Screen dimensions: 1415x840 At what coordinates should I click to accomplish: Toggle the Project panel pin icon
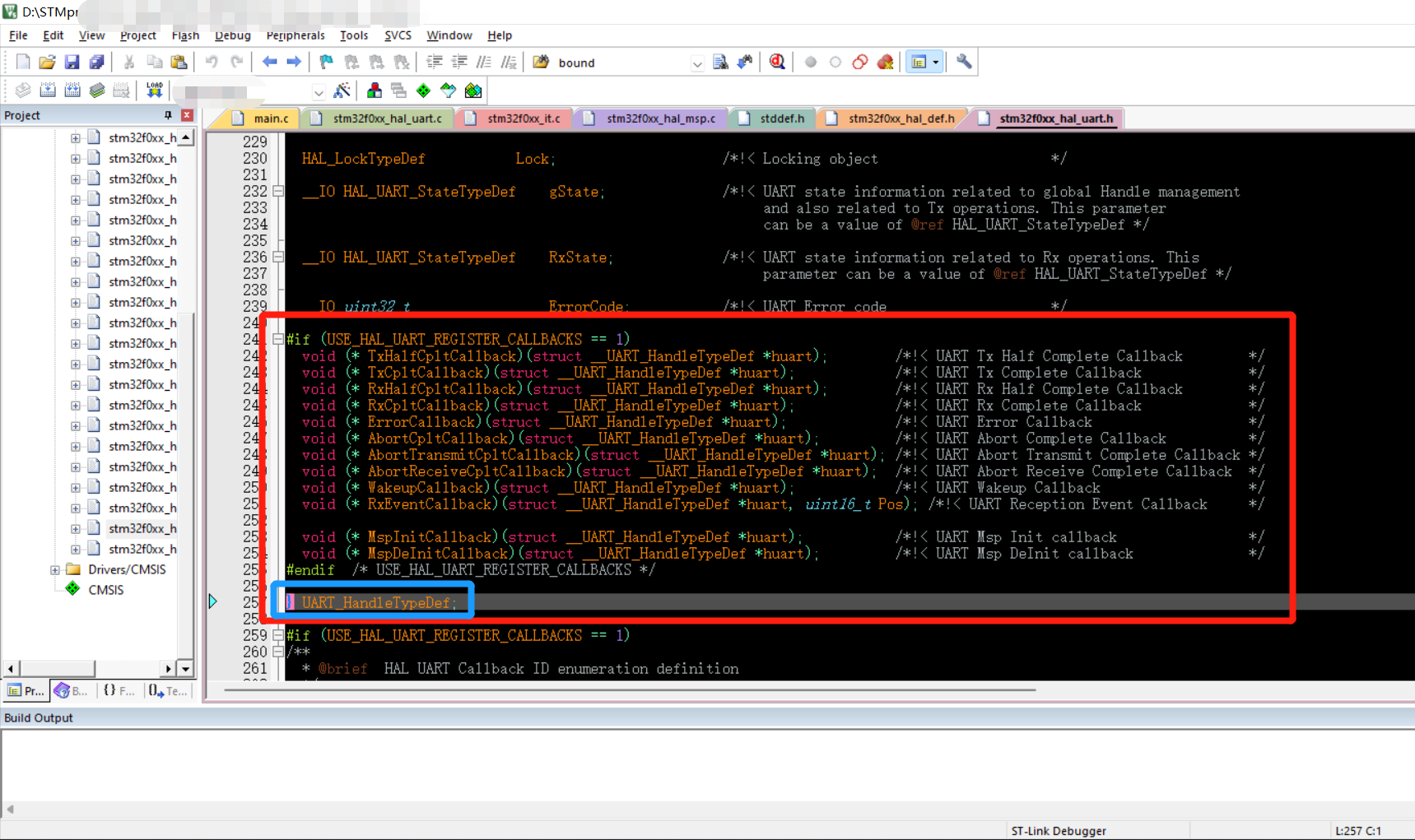[x=168, y=115]
